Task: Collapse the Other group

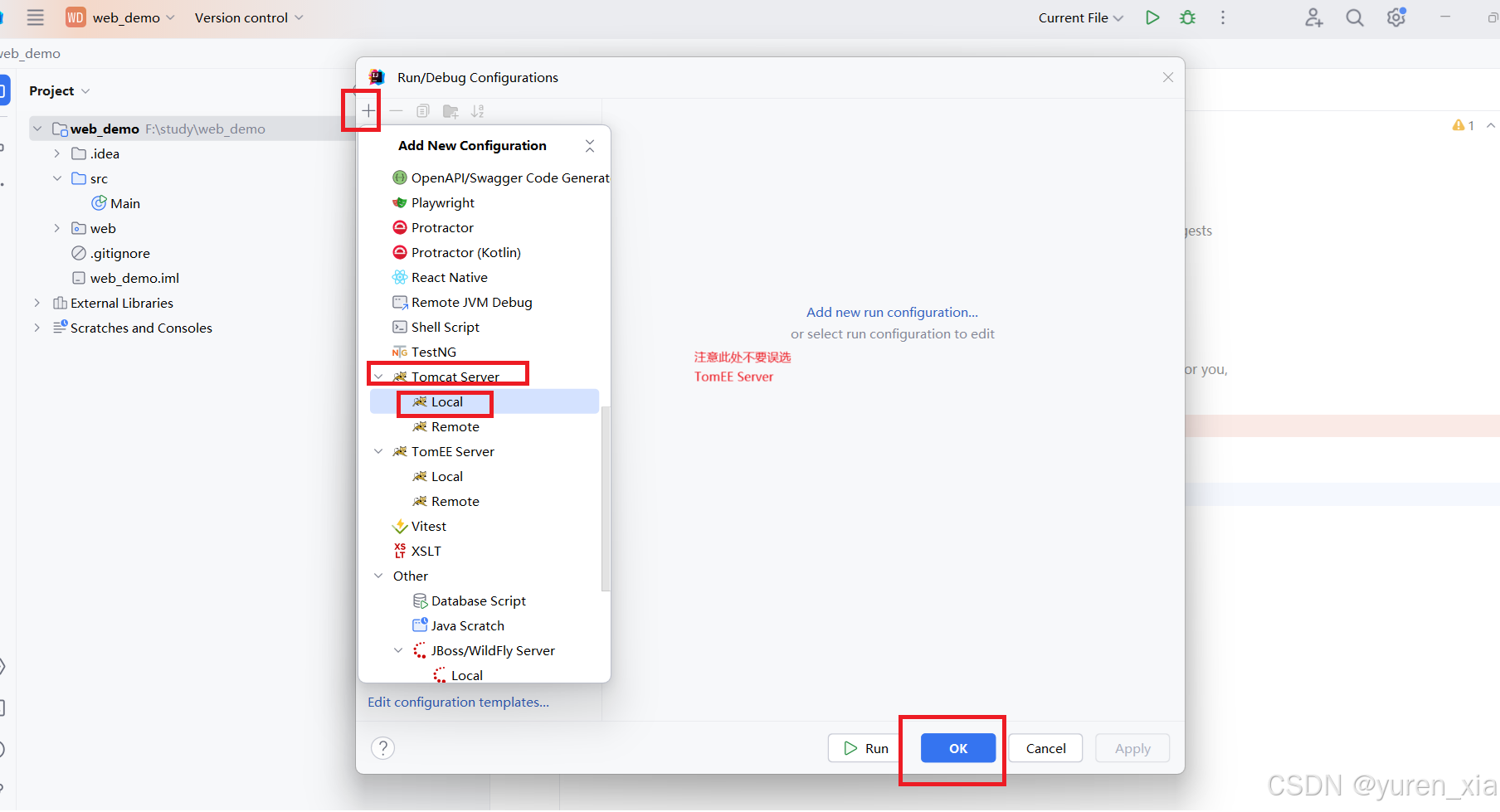Action: coord(378,576)
